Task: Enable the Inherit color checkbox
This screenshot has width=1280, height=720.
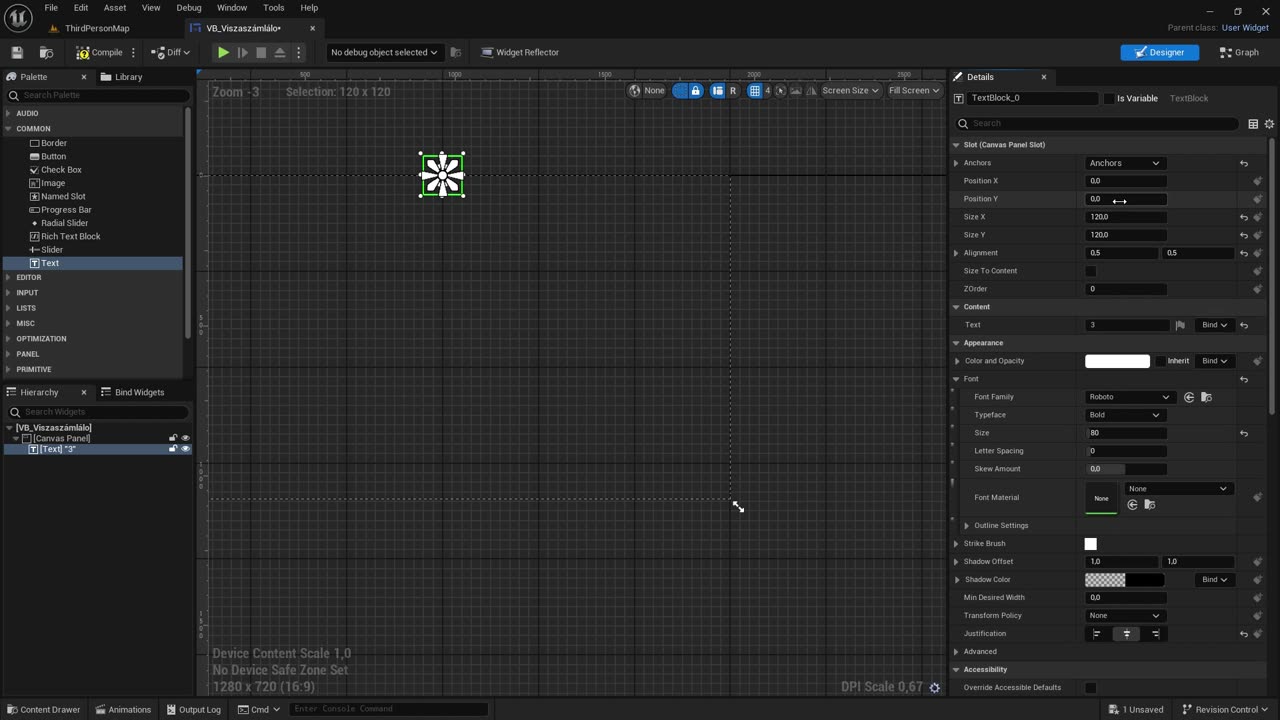Action: pos(1160,361)
